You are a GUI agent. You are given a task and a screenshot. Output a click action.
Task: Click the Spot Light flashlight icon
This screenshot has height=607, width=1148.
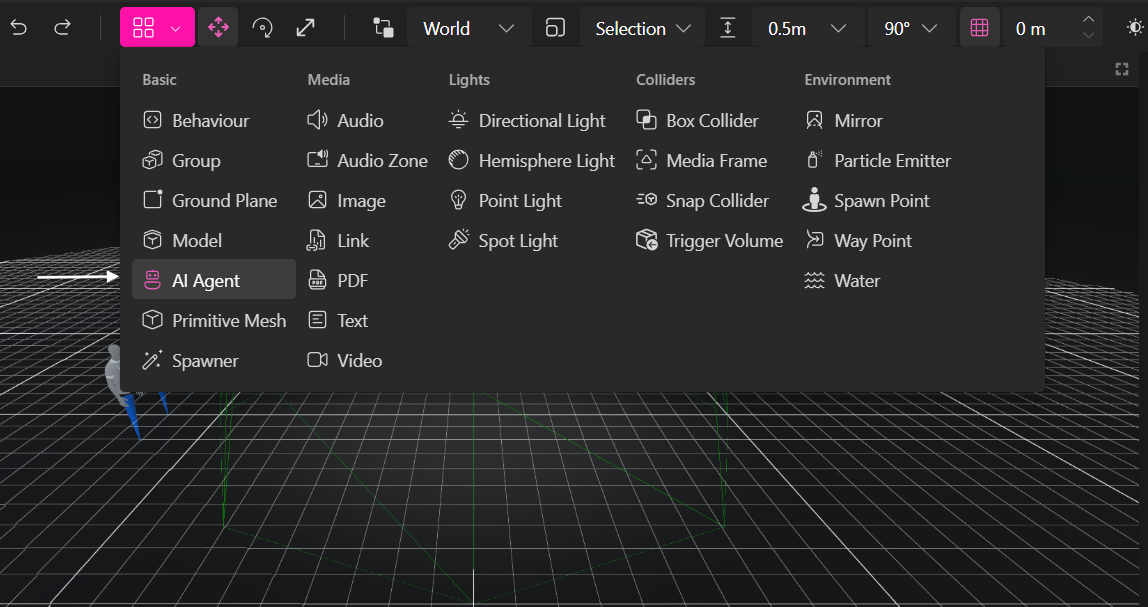pos(458,239)
